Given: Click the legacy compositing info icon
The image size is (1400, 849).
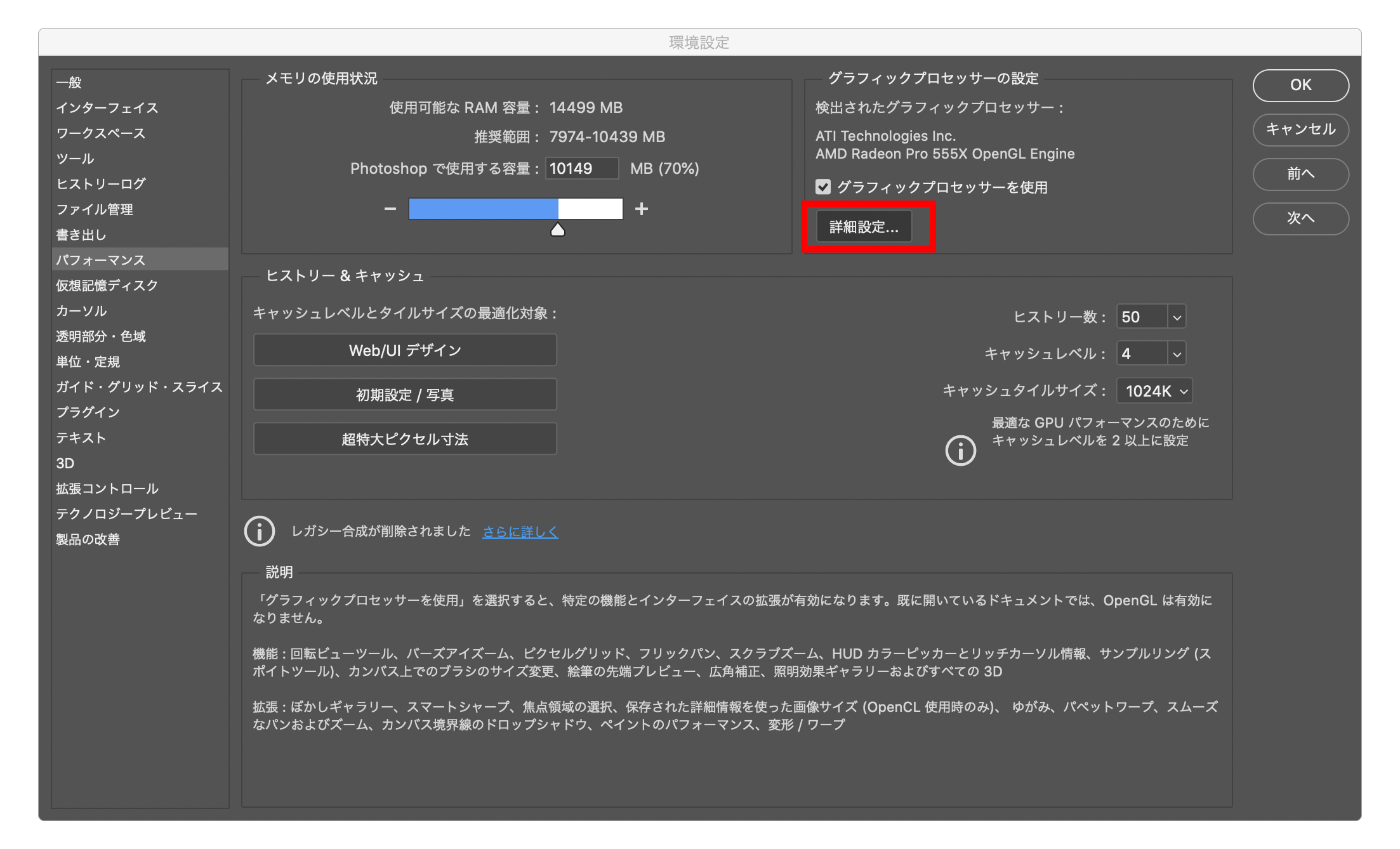Looking at the screenshot, I should 260,531.
